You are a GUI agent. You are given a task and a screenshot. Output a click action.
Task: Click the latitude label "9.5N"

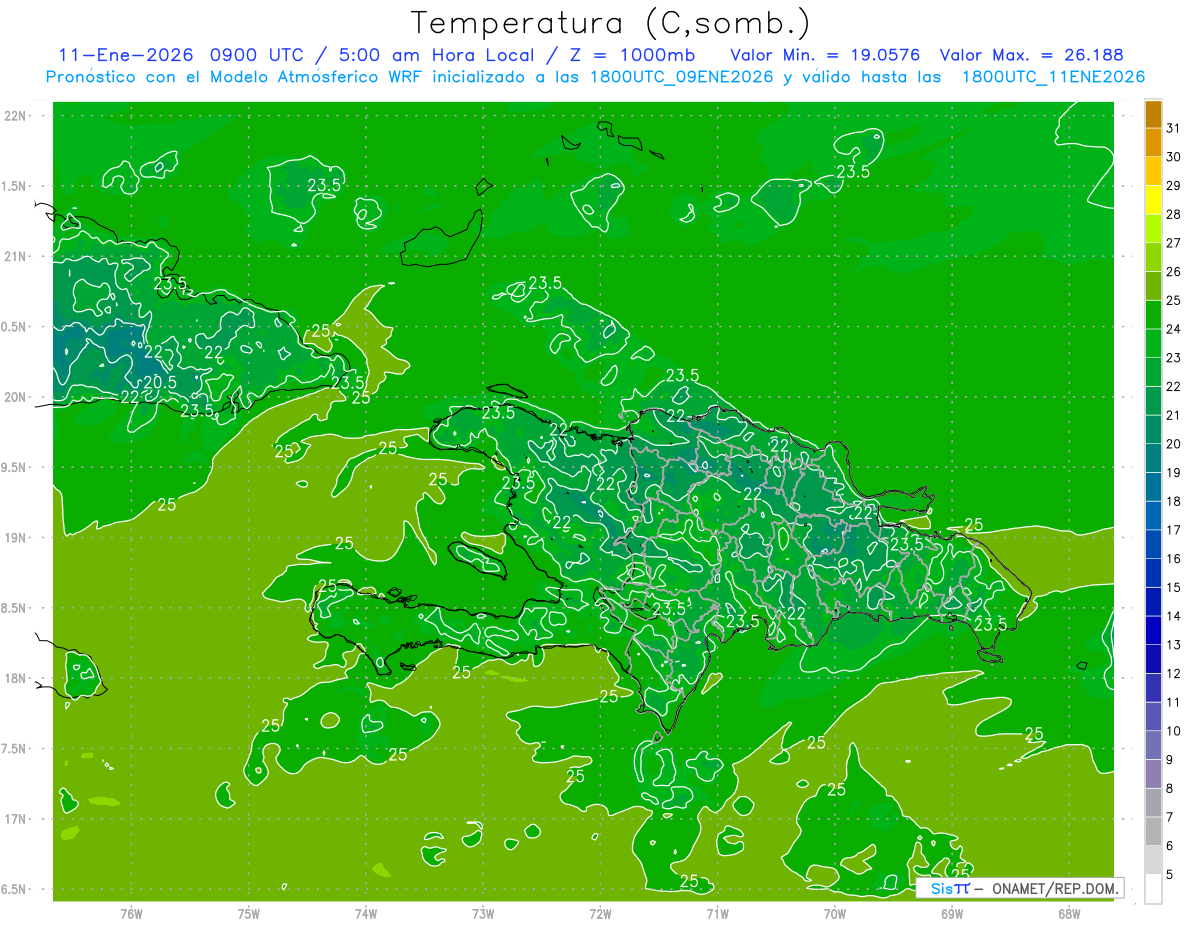point(15,467)
